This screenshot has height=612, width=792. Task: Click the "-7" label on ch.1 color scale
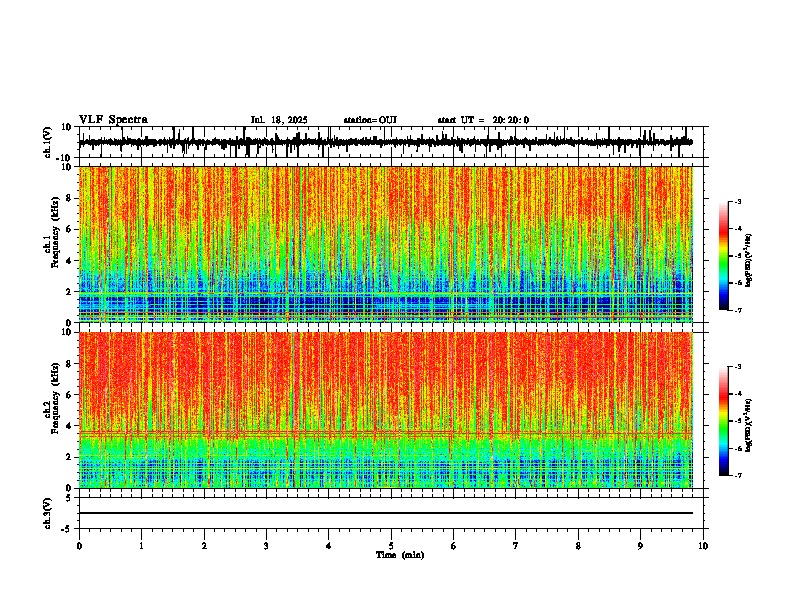pos(737,310)
